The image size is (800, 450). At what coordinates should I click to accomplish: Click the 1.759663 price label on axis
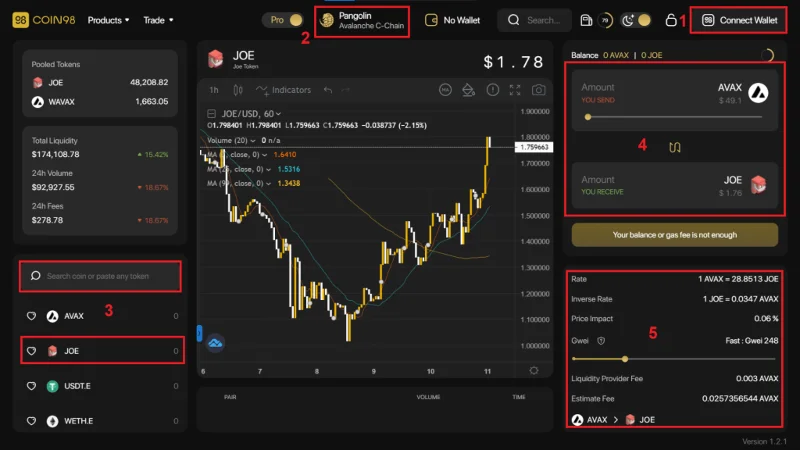click(534, 147)
